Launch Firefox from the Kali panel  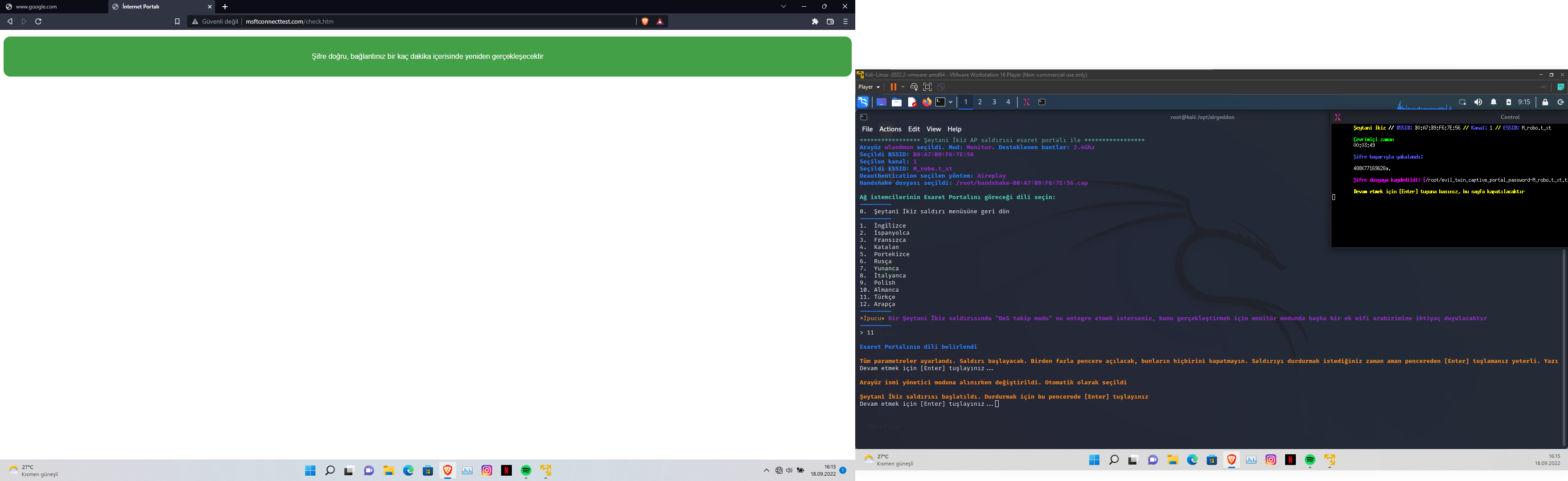pos(927,102)
